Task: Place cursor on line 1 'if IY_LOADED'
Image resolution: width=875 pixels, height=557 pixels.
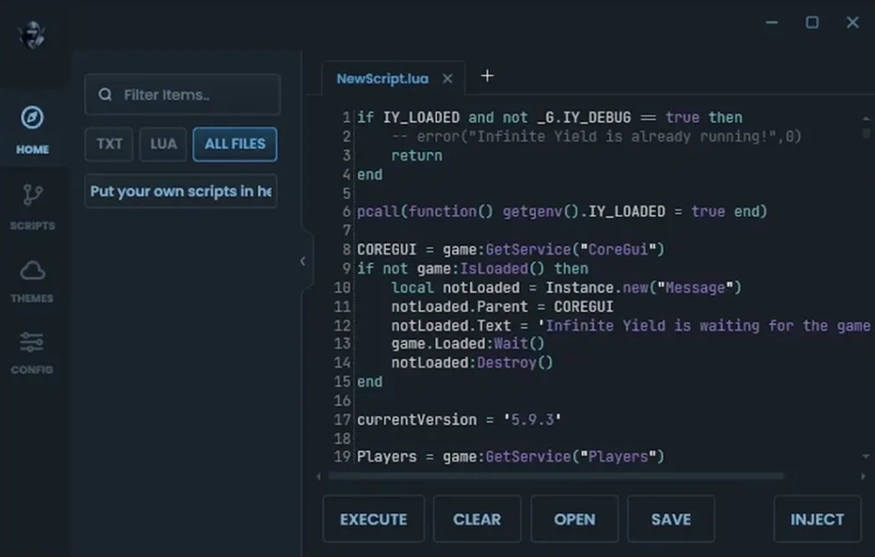Action: coord(550,118)
